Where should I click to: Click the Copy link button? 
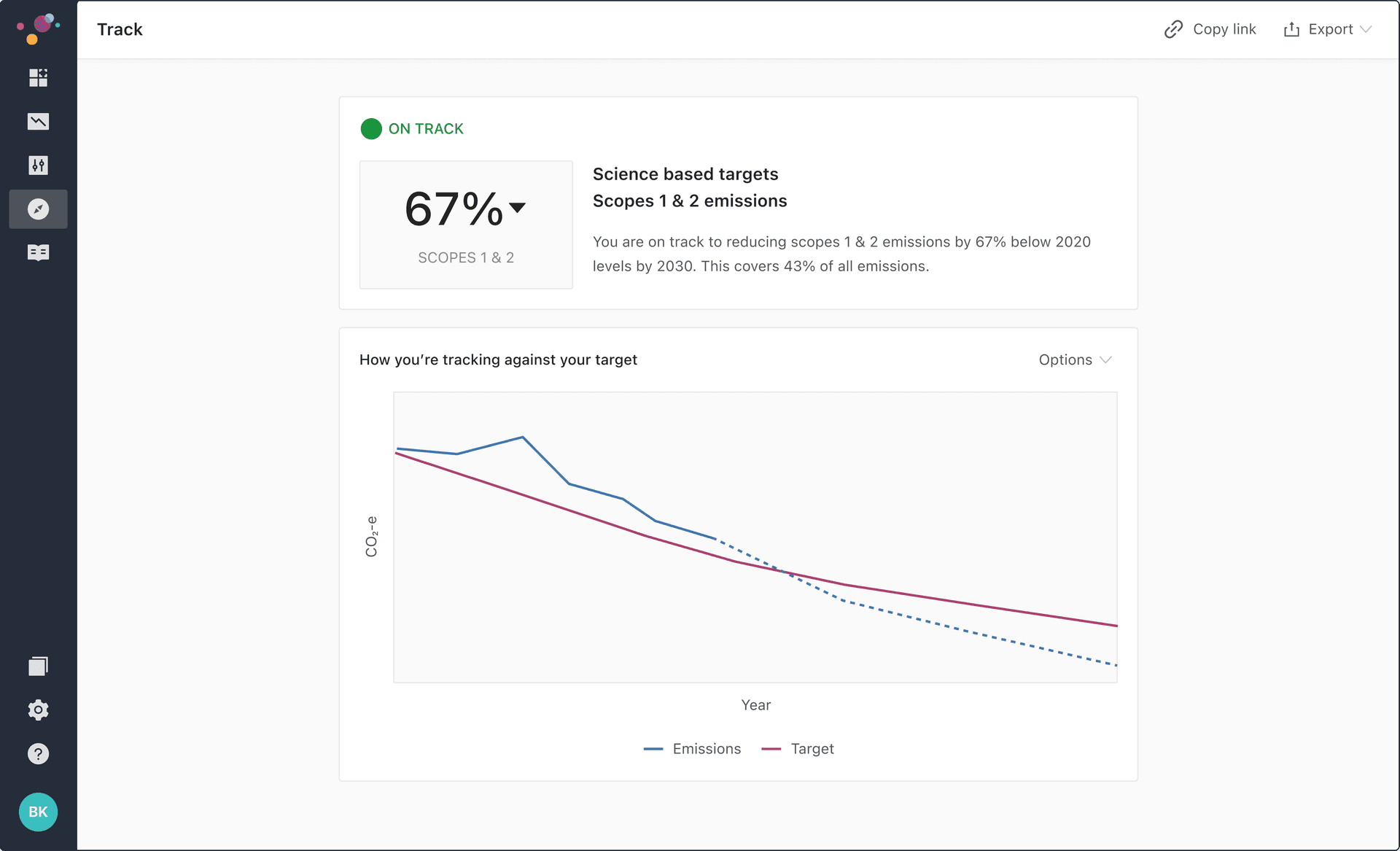click(1224, 29)
